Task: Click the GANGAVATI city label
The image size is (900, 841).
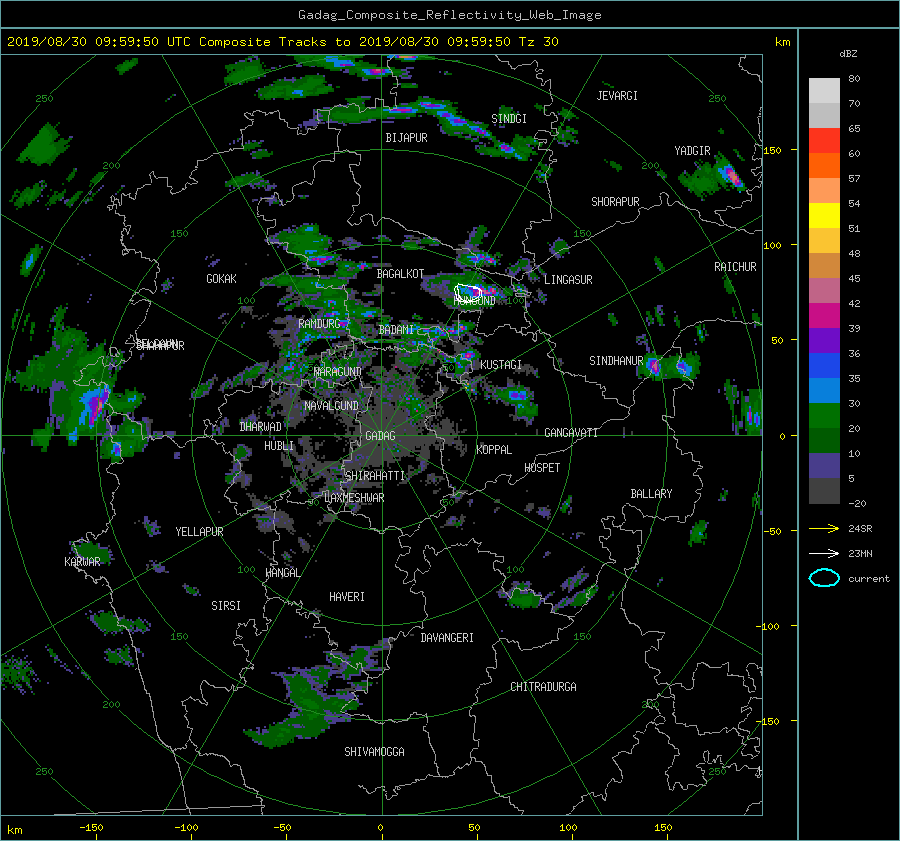Action: 571,433
